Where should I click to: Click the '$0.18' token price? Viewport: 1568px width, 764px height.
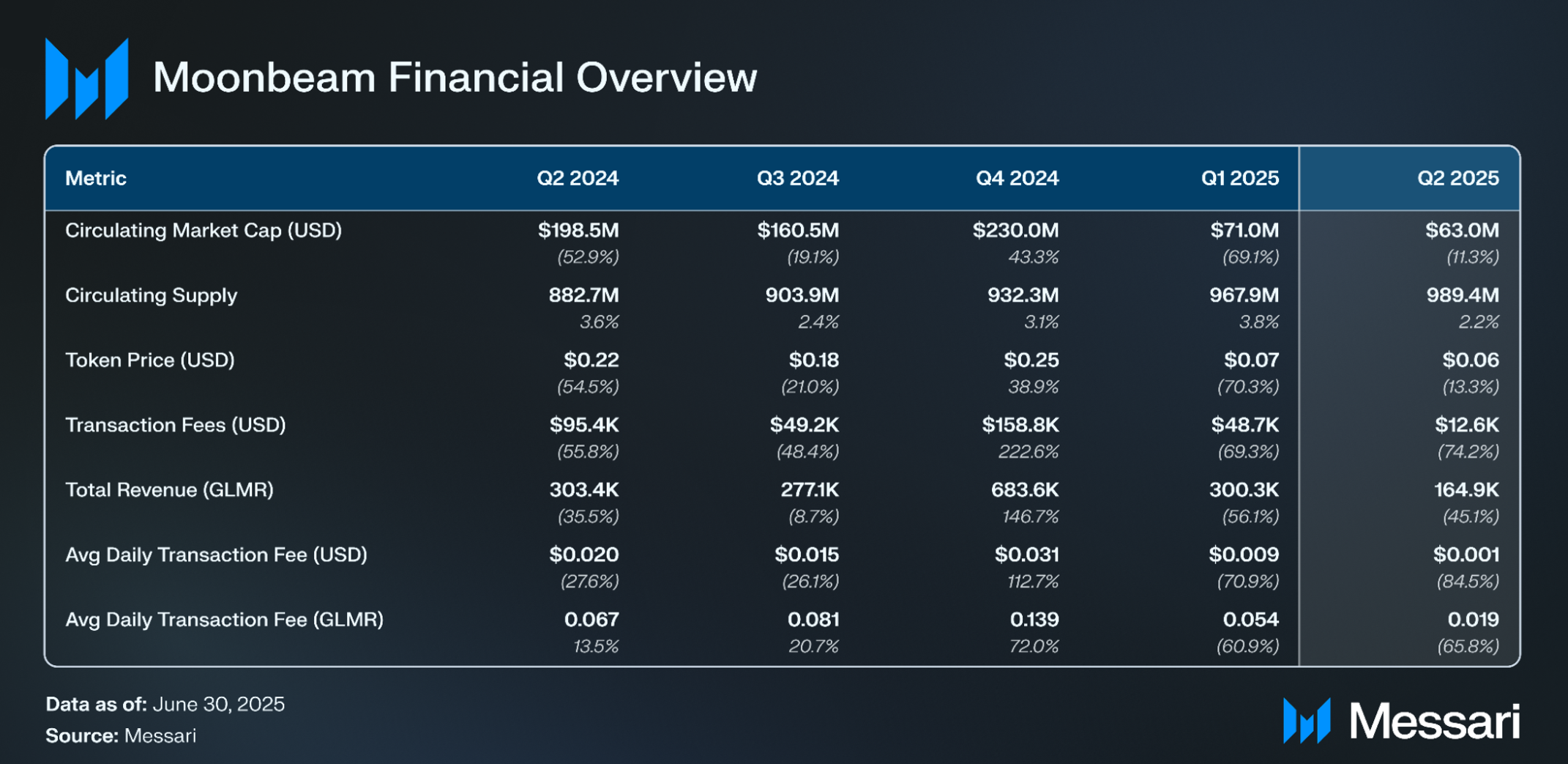coord(814,360)
